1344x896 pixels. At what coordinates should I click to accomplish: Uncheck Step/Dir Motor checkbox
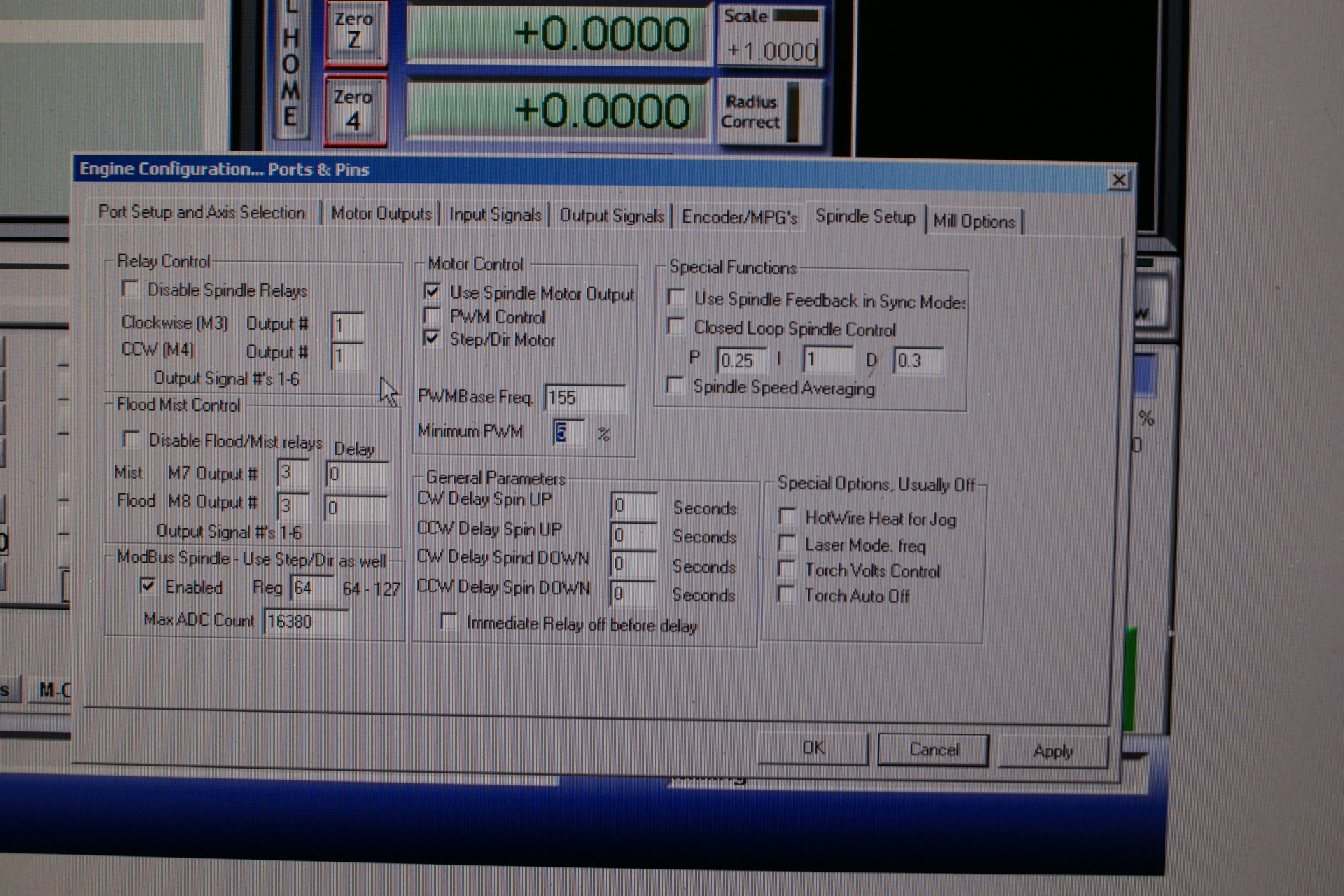coord(433,339)
